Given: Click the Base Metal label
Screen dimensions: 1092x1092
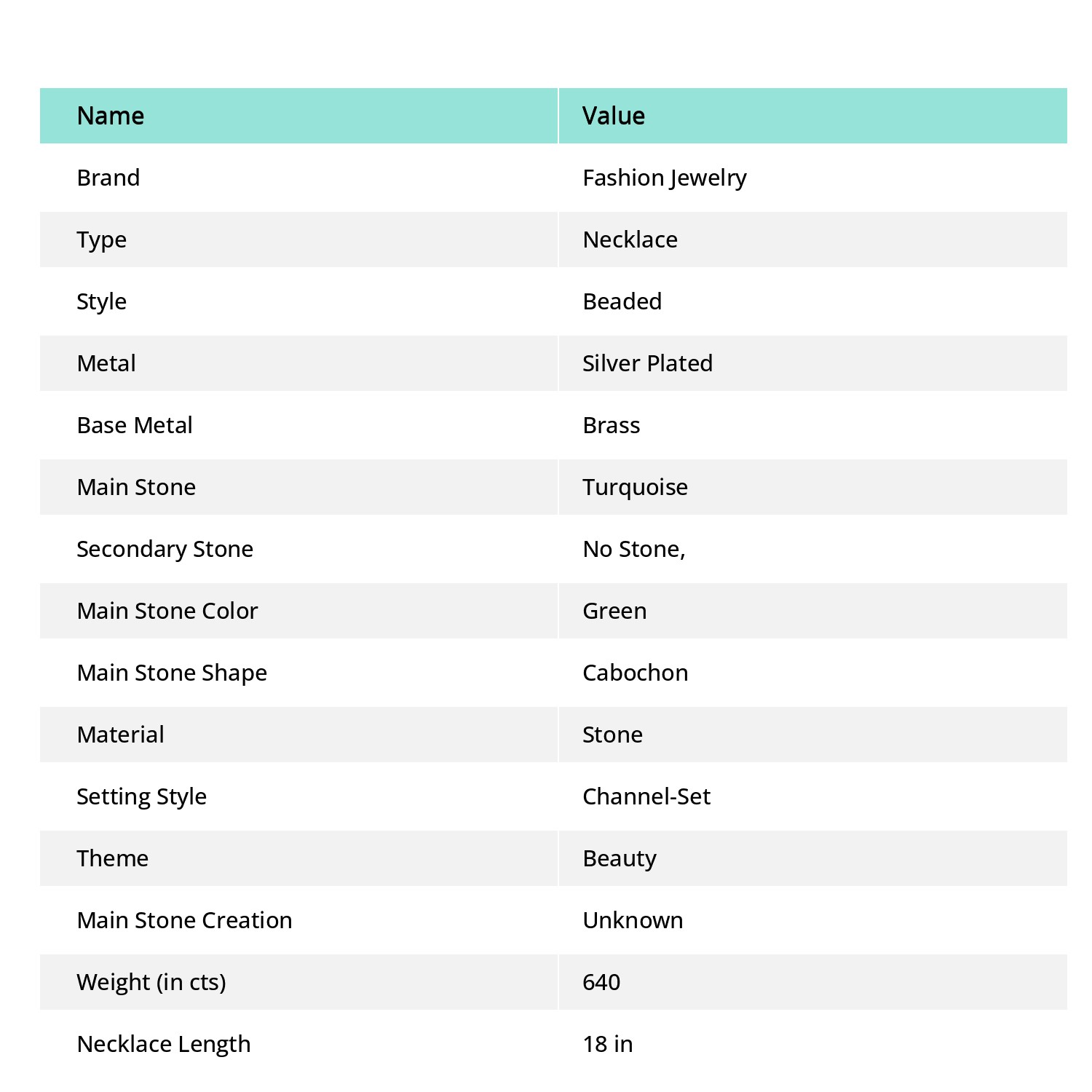Looking at the screenshot, I should 135,425.
